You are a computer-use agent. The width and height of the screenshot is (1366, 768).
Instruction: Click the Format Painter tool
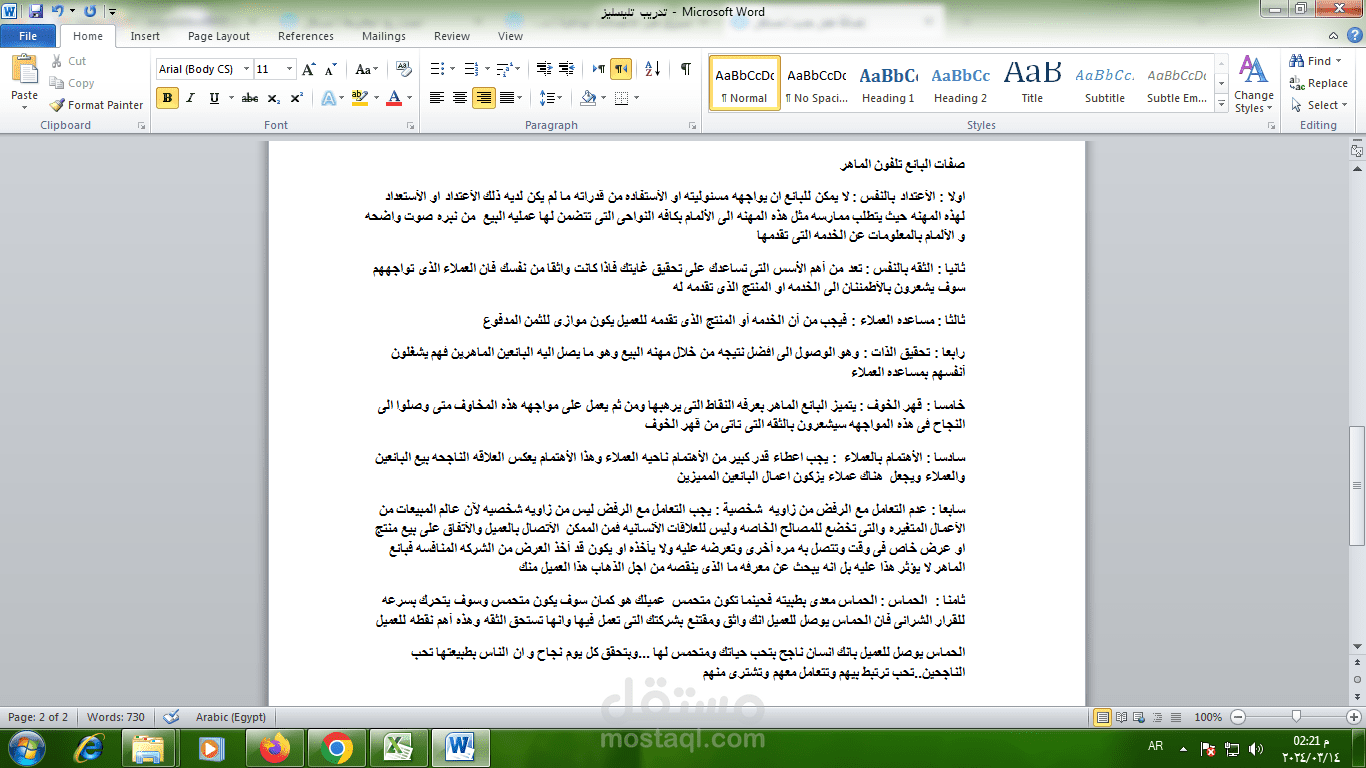tap(96, 105)
